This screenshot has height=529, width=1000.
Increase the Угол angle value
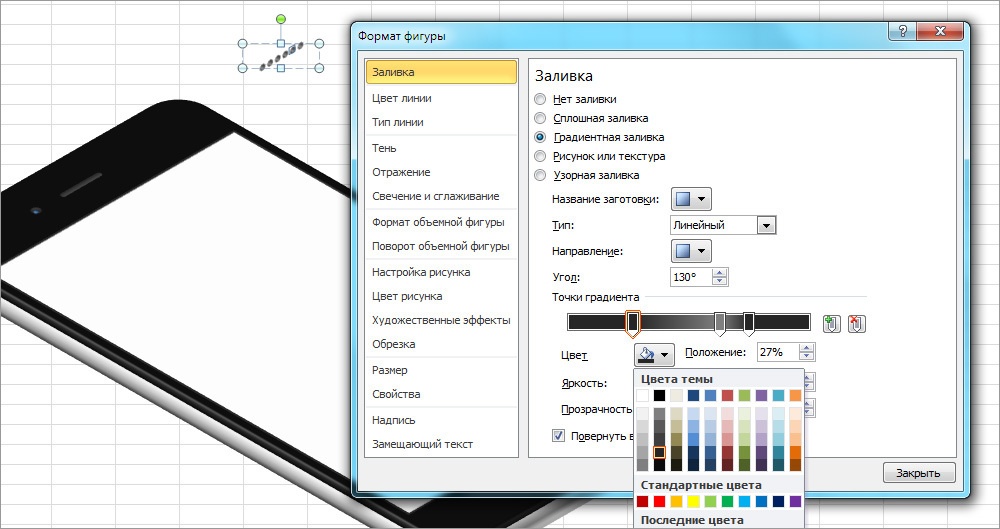(720, 273)
